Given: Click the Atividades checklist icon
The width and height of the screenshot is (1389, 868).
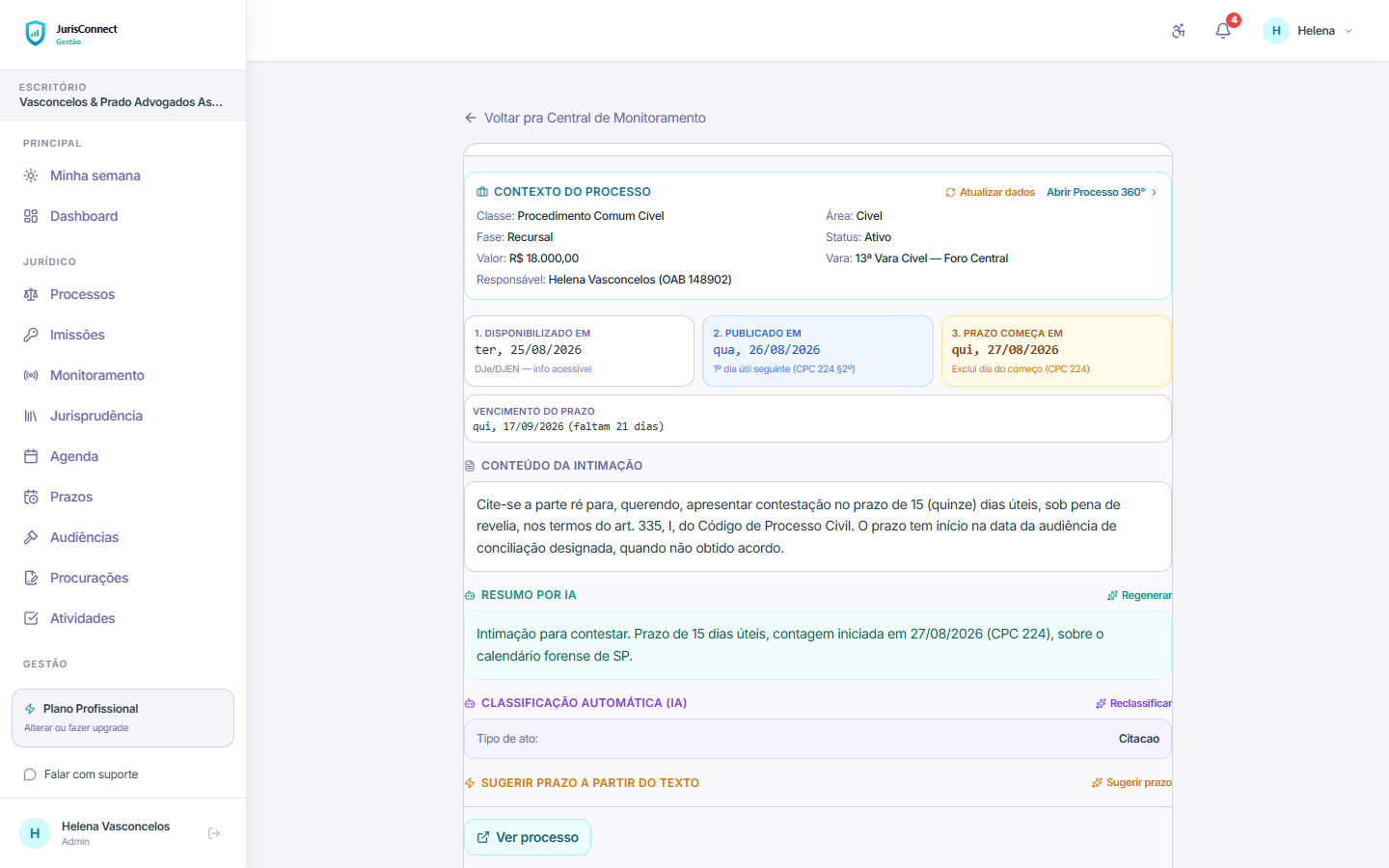Looking at the screenshot, I should (x=31, y=618).
